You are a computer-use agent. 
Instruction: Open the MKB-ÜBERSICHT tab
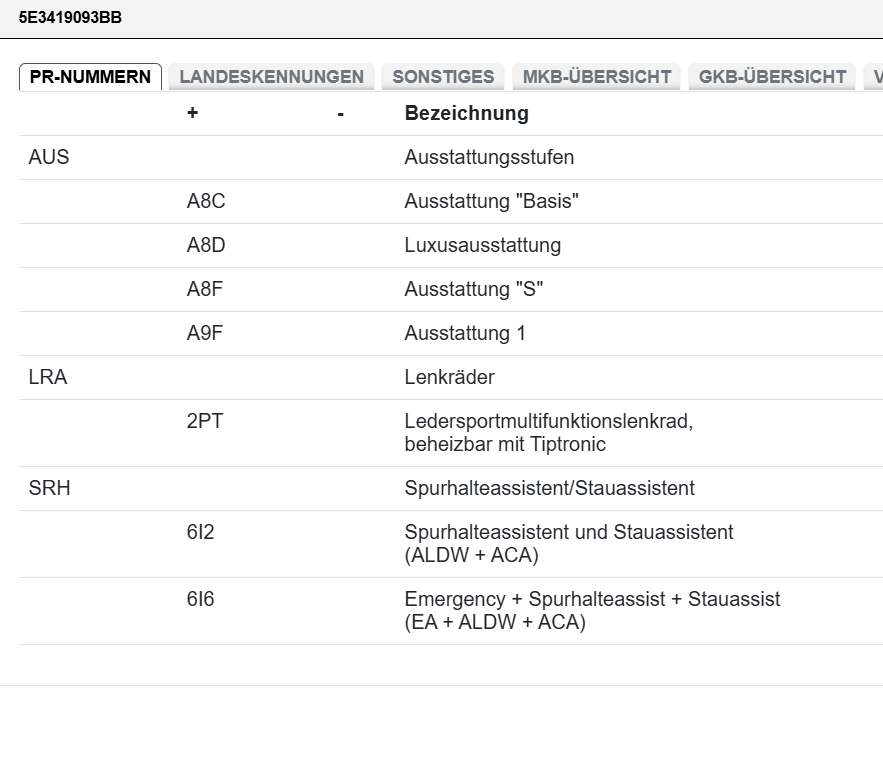pyautogui.click(x=596, y=77)
